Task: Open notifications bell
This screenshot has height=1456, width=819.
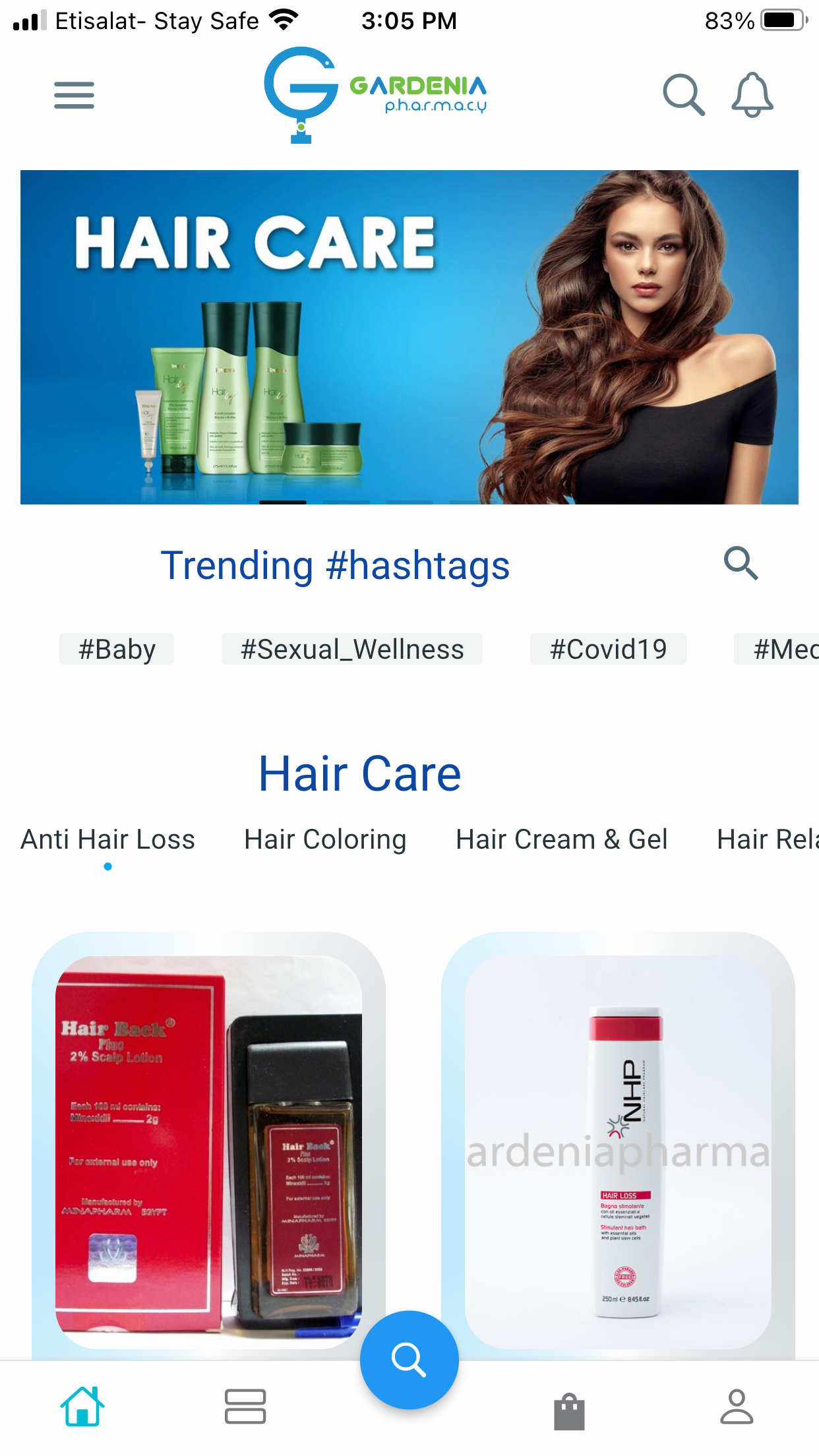Action: click(752, 95)
